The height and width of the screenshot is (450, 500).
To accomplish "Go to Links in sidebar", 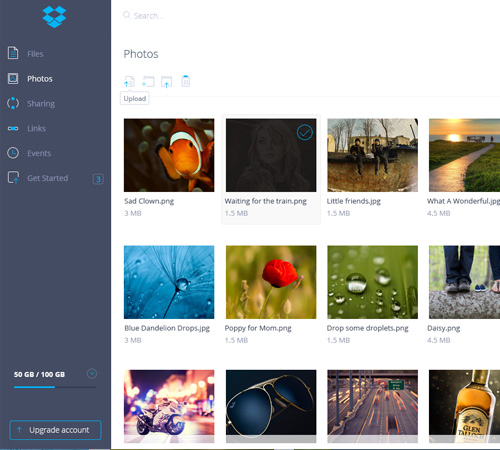I will point(36,128).
